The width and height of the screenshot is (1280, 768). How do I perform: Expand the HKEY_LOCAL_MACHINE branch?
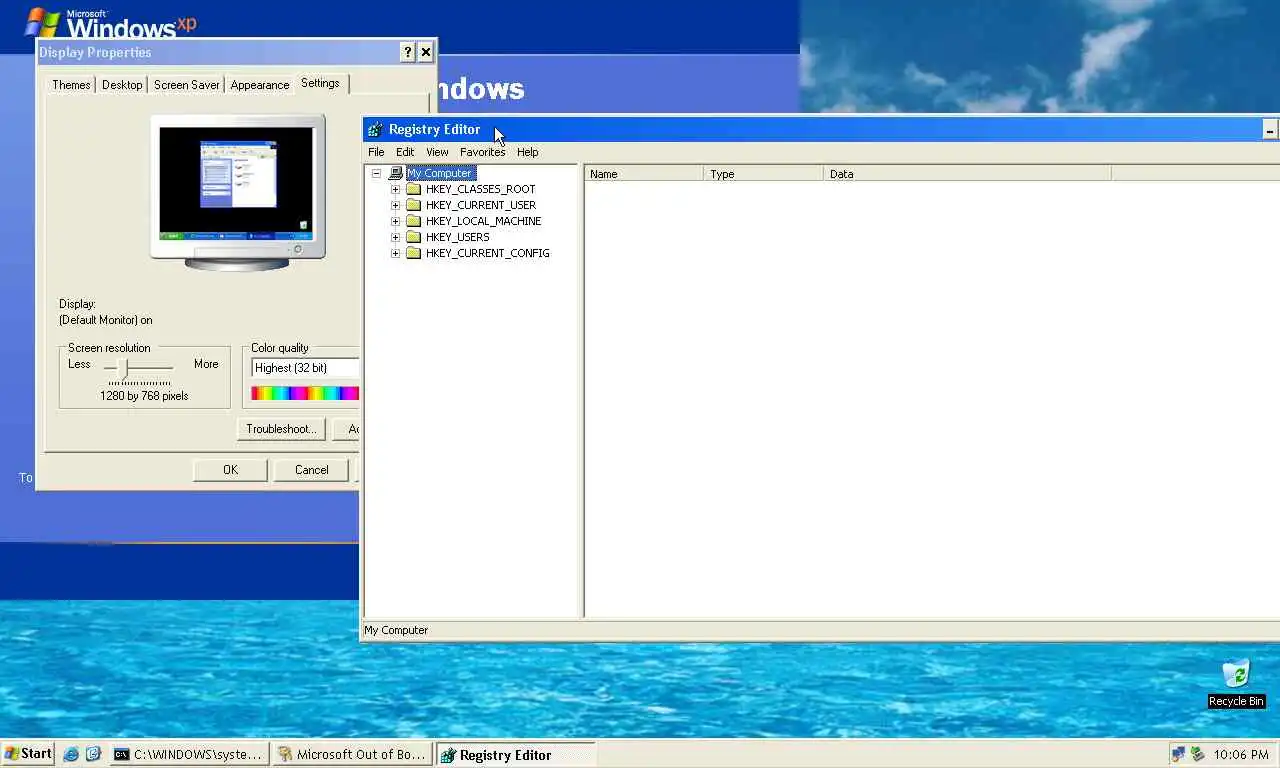395,221
